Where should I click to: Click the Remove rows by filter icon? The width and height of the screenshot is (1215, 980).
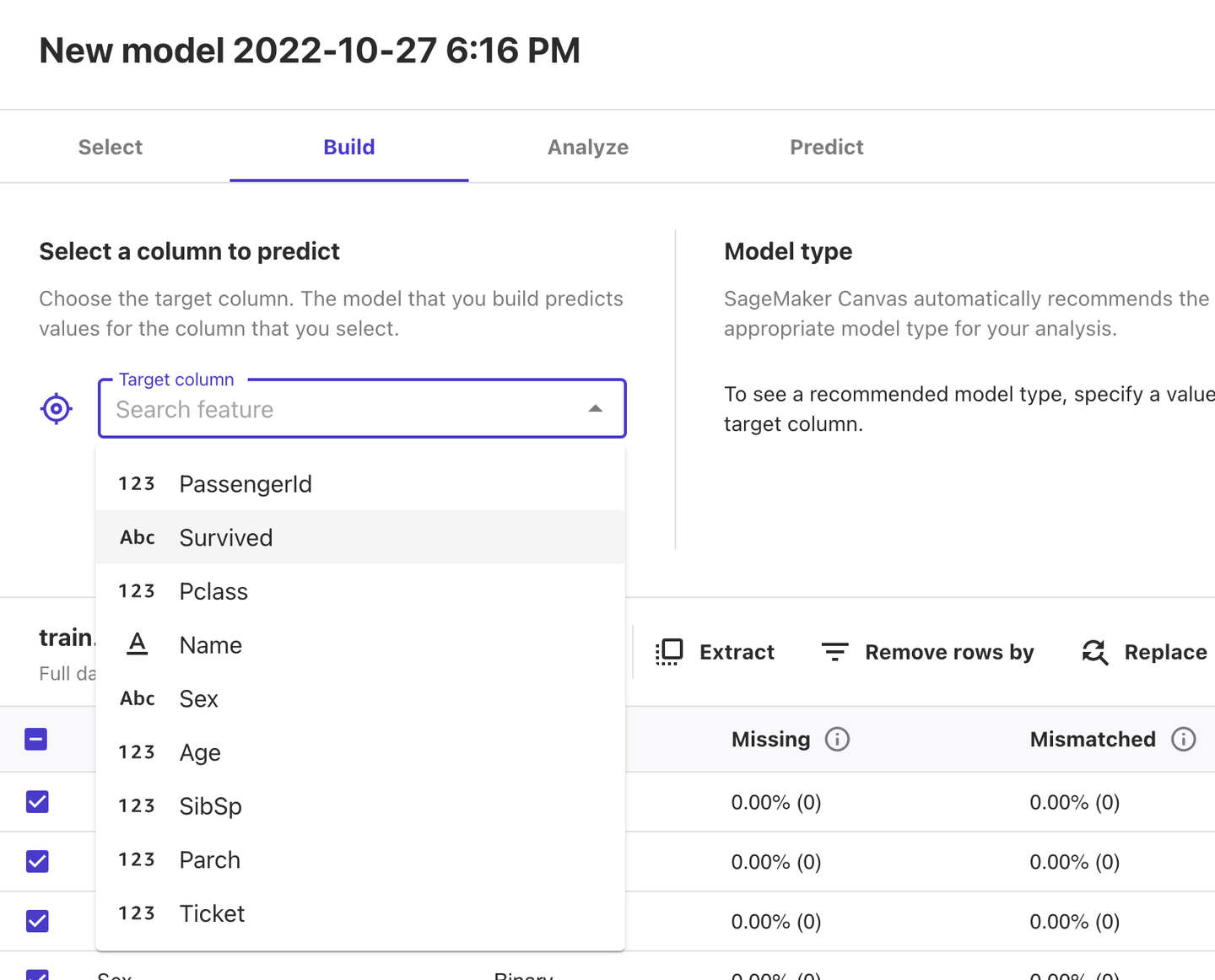coord(834,652)
